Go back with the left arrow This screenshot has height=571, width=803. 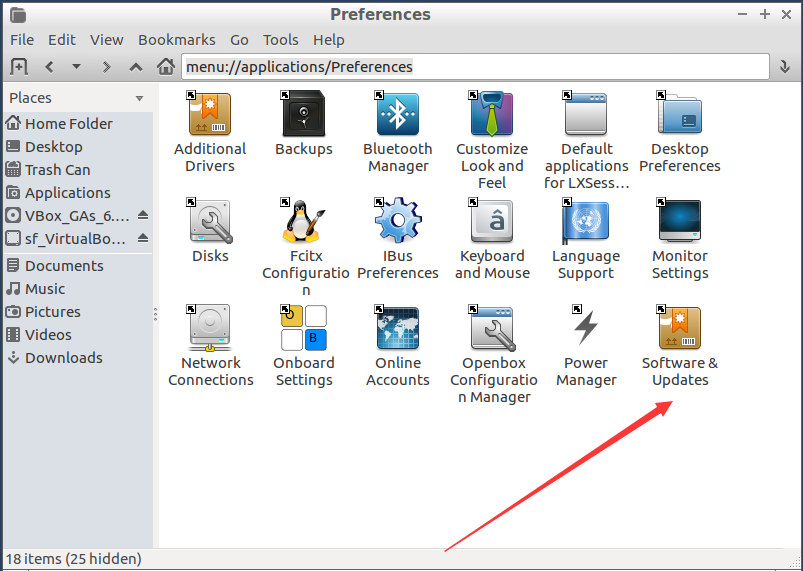coord(49,67)
